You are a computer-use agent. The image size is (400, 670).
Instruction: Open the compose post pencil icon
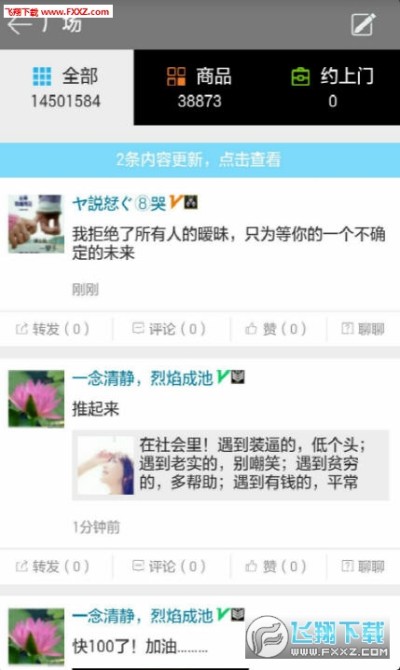[363, 24]
